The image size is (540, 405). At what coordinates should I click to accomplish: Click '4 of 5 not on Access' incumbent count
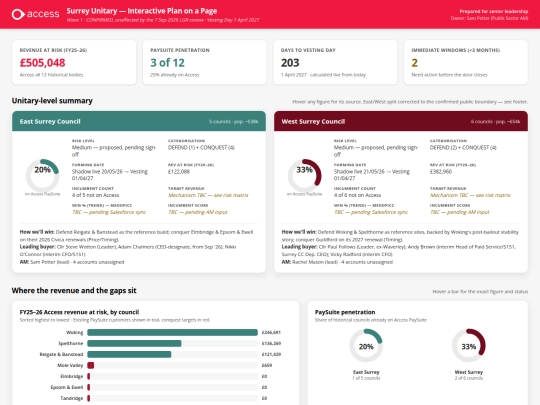point(95,195)
